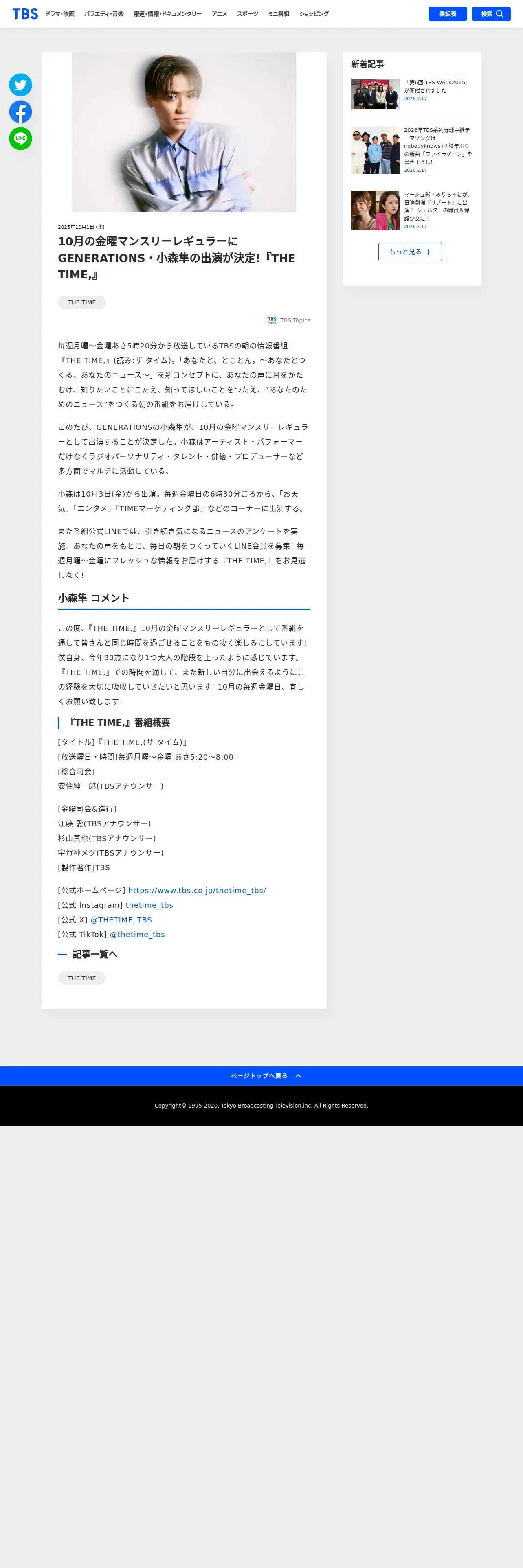Viewport: 523px width, 1568px height.
Task: Click the main article portrait image
Action: pyautogui.click(x=184, y=132)
